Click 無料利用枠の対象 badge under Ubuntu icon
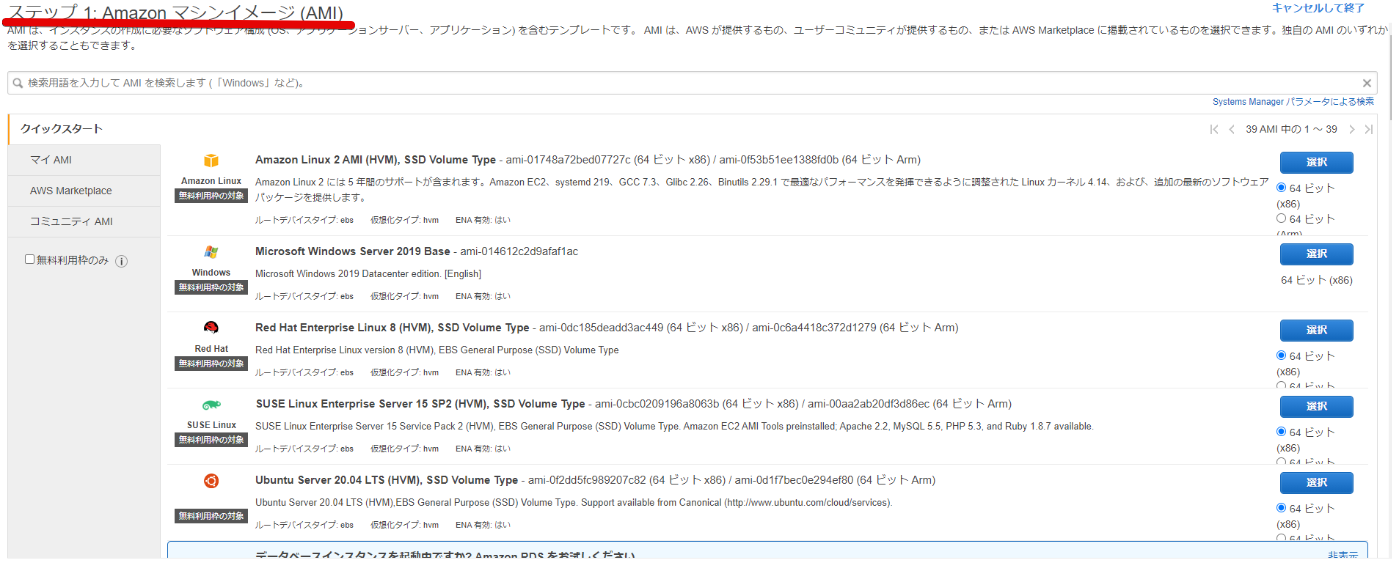 [x=211, y=515]
